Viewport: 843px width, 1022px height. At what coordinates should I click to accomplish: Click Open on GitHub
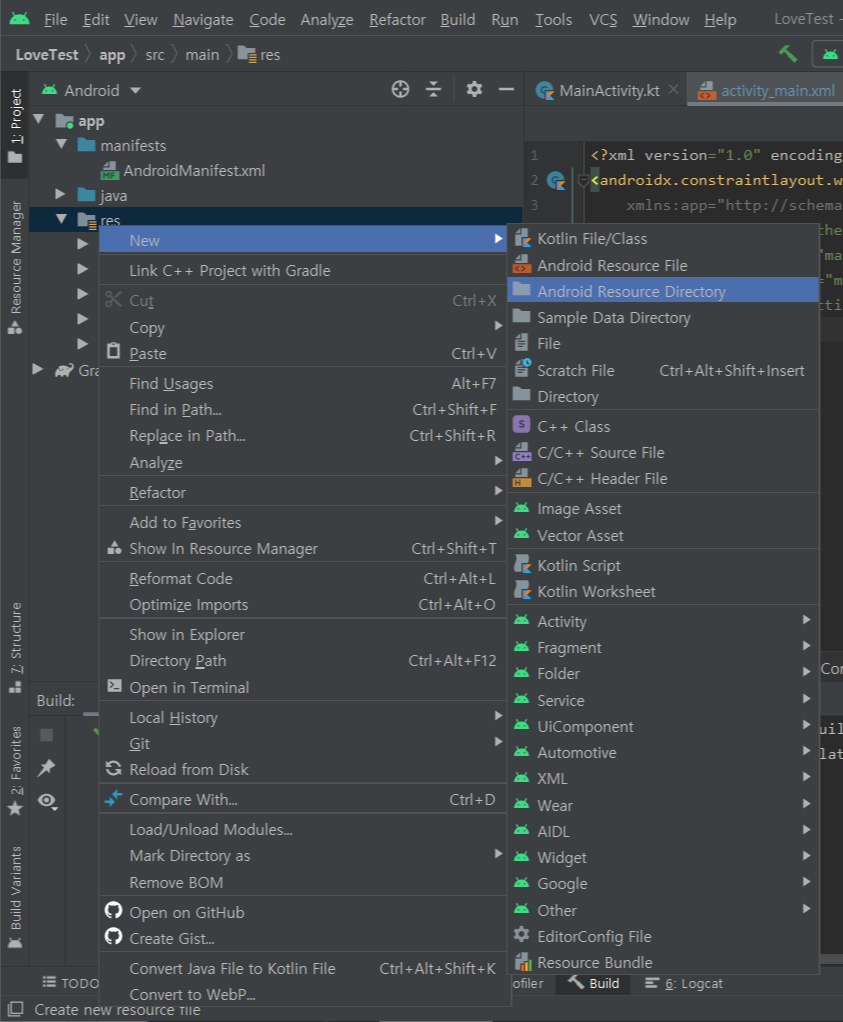[304, 912]
